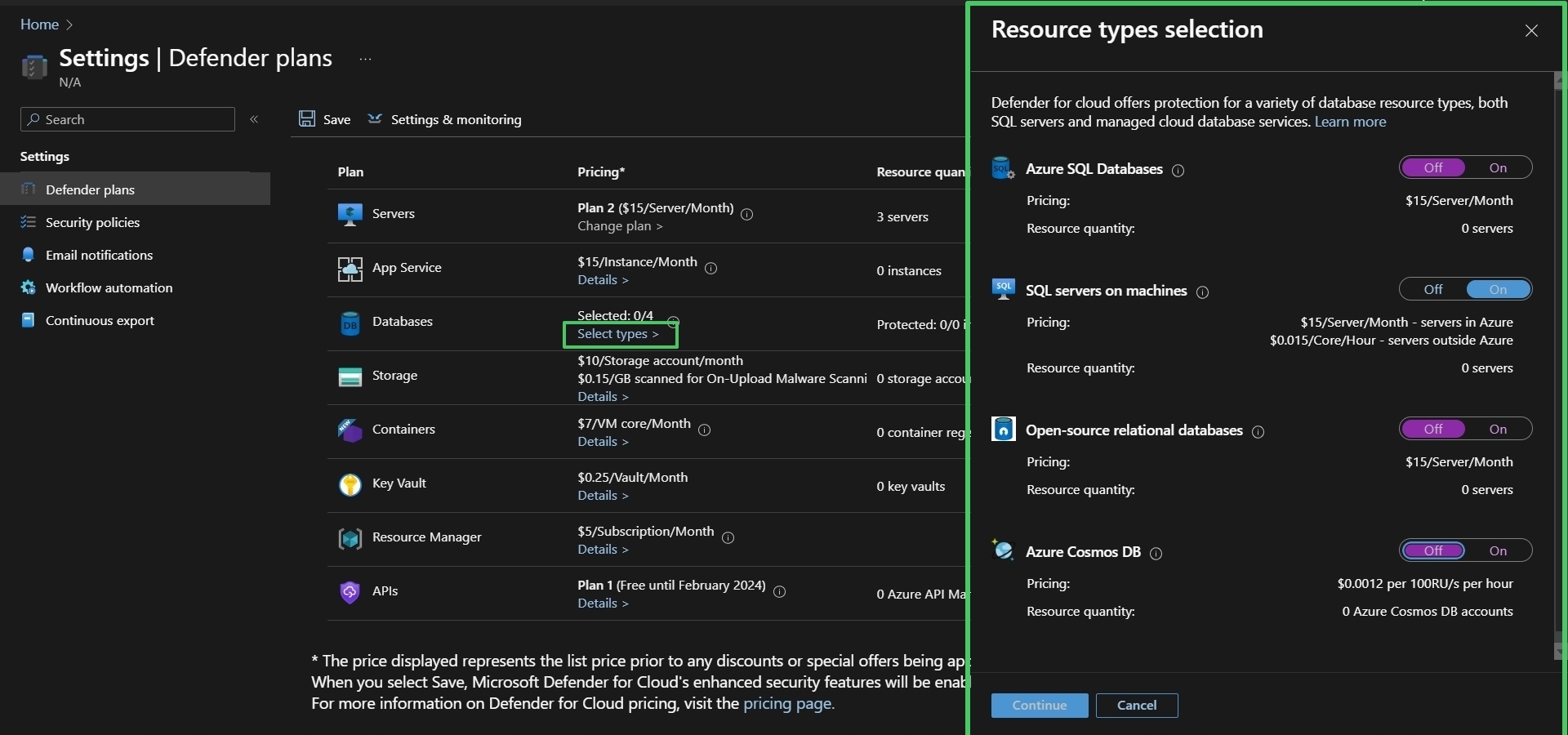Click info icon next to APIs pricing
This screenshot has height=735, width=1568.
779,591
